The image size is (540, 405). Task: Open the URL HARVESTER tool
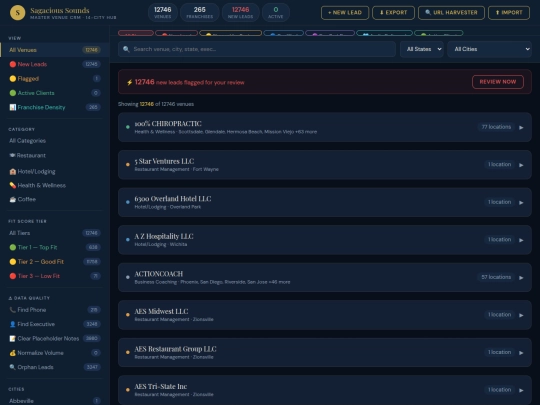(451, 13)
